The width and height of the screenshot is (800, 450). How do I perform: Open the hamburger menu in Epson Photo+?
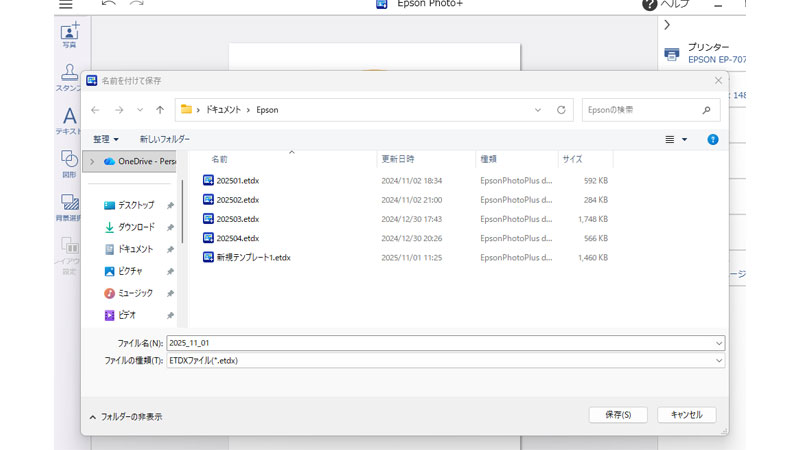click(x=65, y=5)
